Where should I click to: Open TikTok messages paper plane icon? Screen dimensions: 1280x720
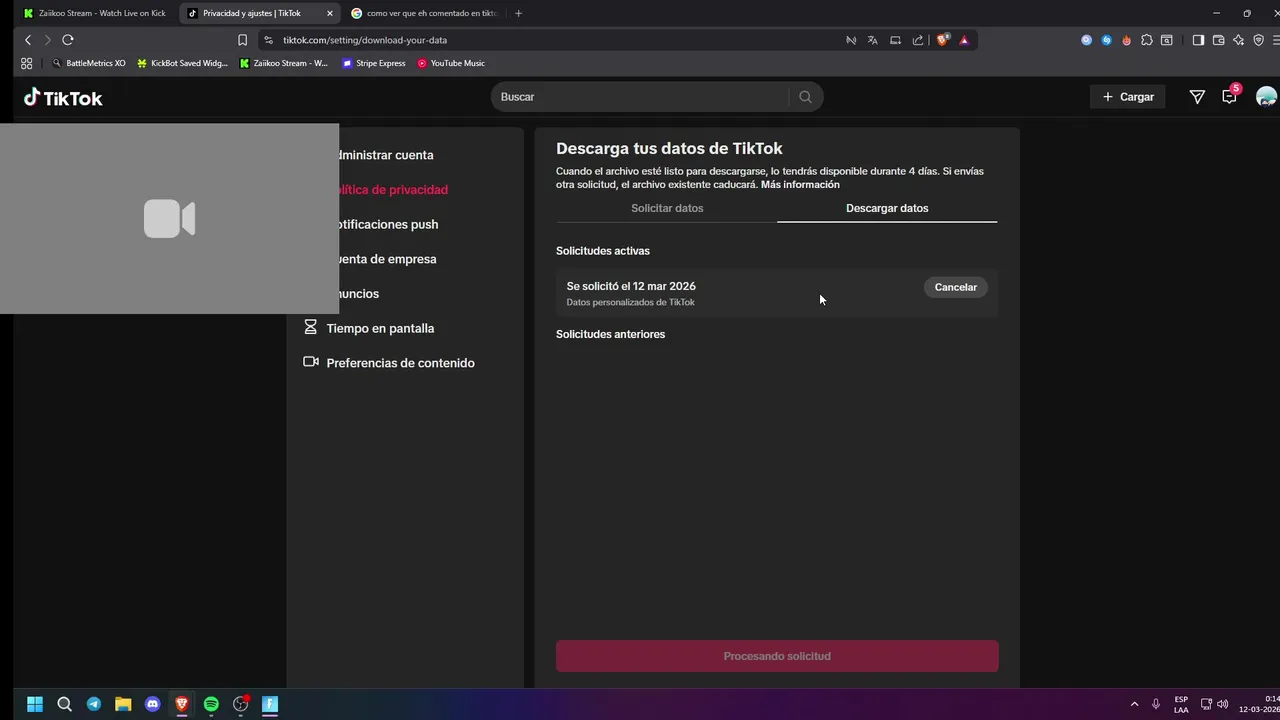(1197, 97)
